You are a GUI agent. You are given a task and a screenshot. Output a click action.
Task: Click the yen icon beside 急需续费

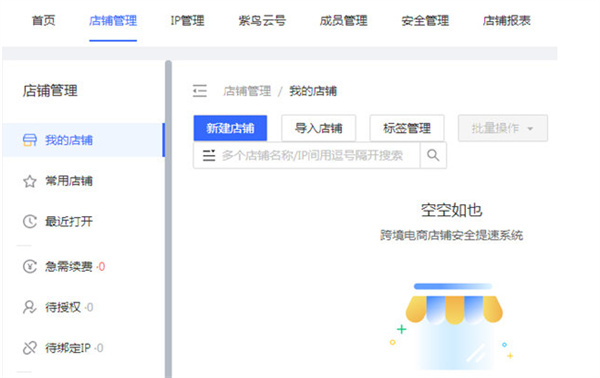(30, 266)
